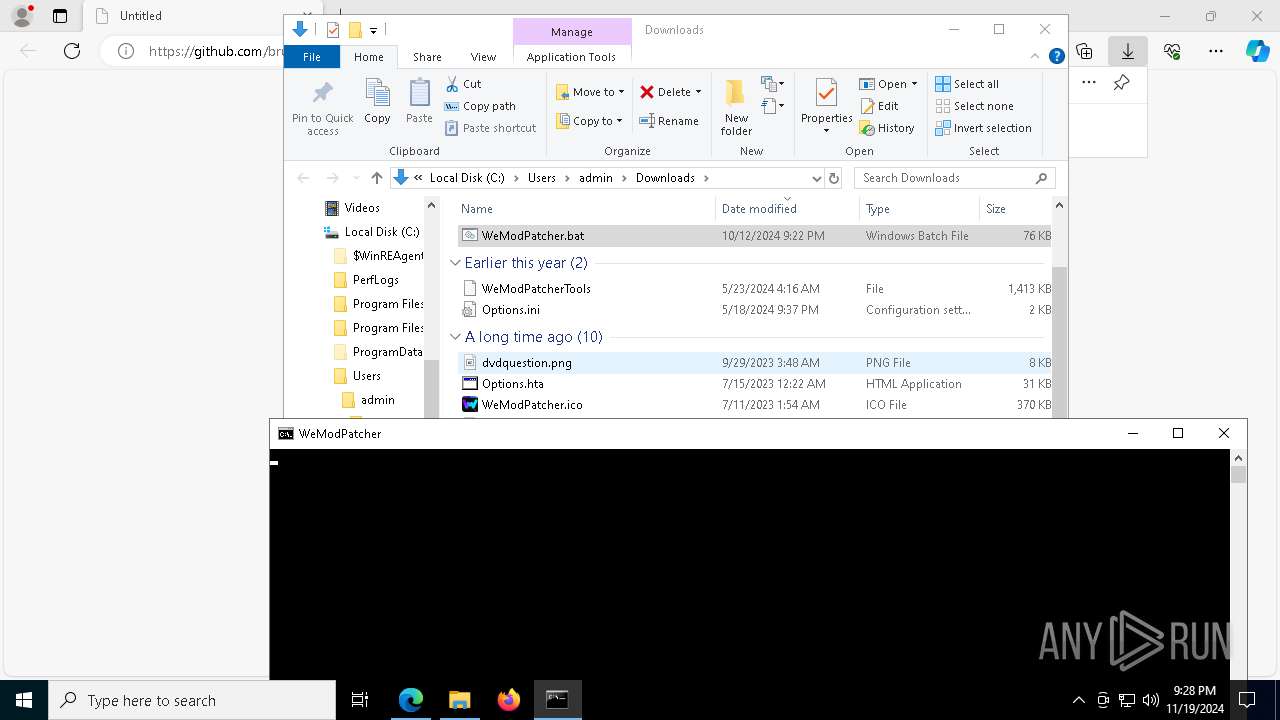
Task: Click Edit in Open group
Action: click(x=879, y=106)
